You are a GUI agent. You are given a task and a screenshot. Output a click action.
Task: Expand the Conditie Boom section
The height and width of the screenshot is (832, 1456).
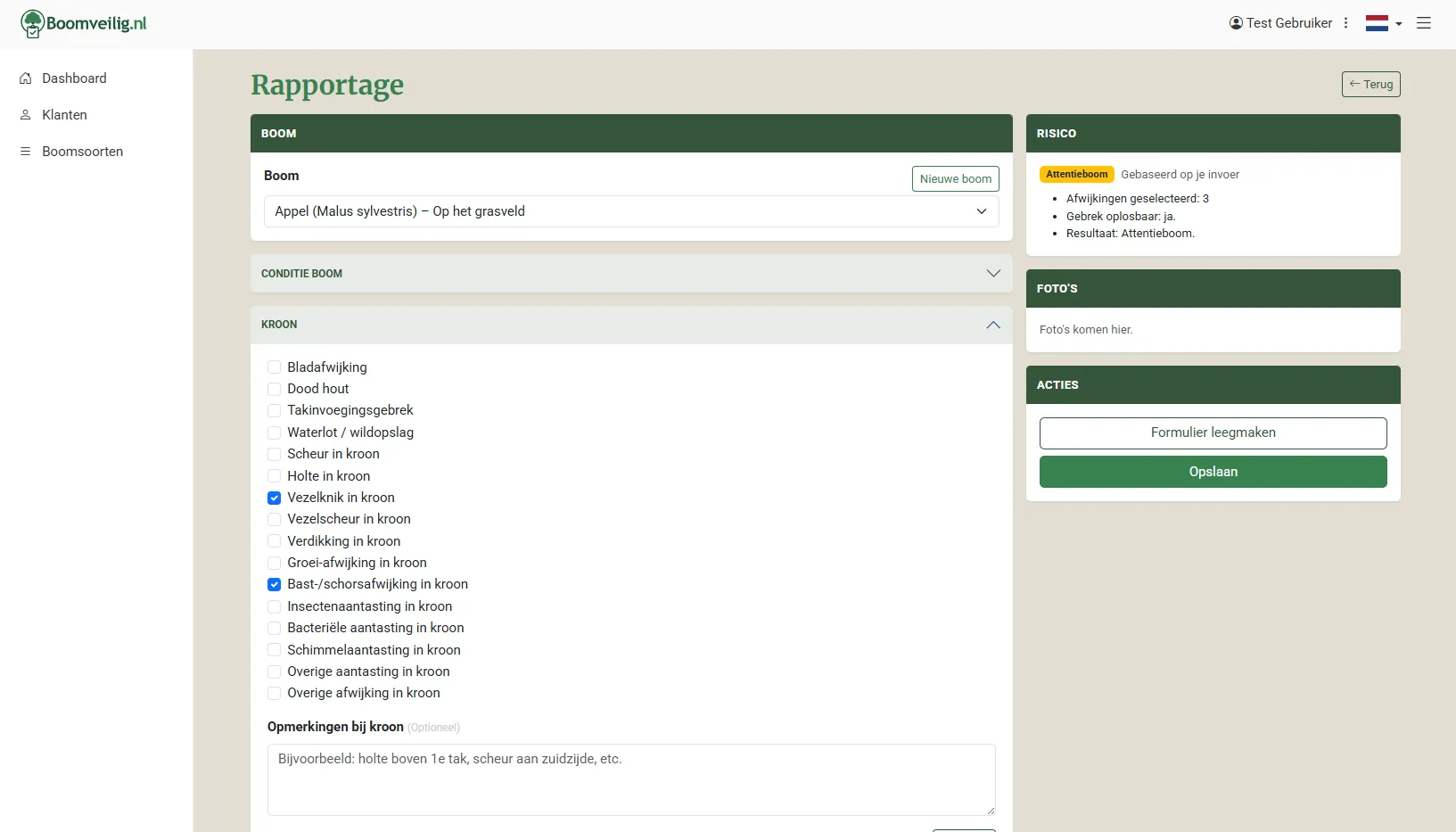630,274
